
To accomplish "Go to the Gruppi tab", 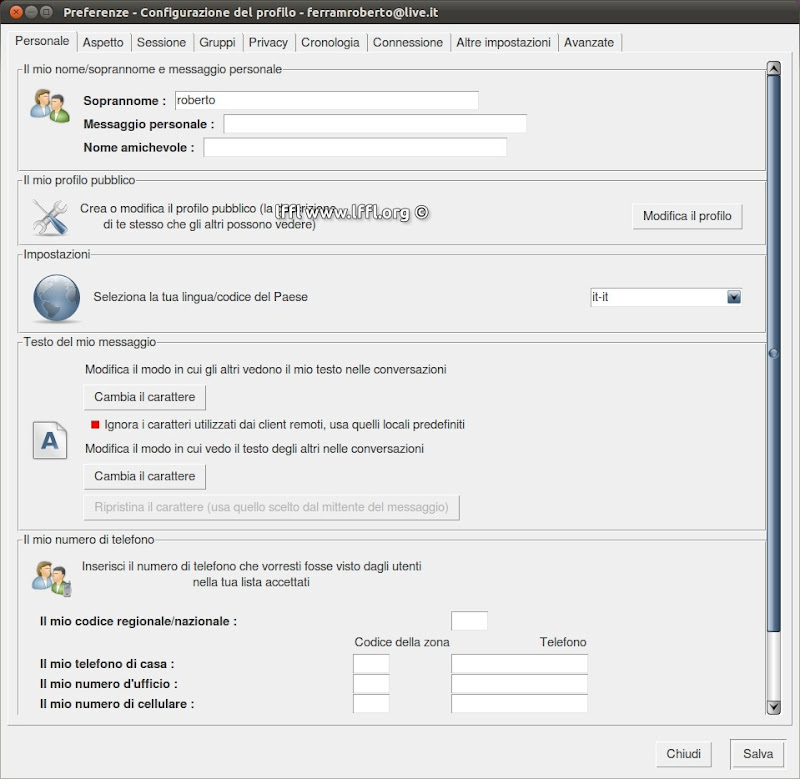I will (x=217, y=42).
